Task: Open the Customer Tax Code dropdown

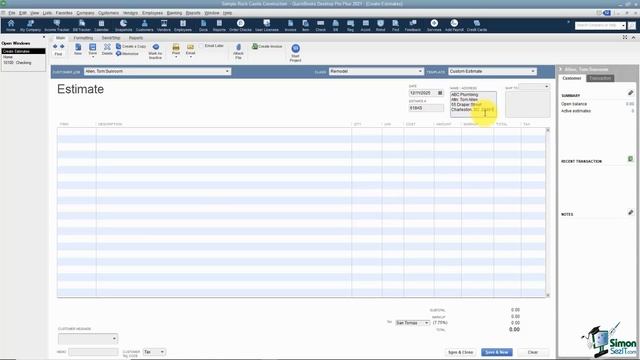Action: coord(162,352)
